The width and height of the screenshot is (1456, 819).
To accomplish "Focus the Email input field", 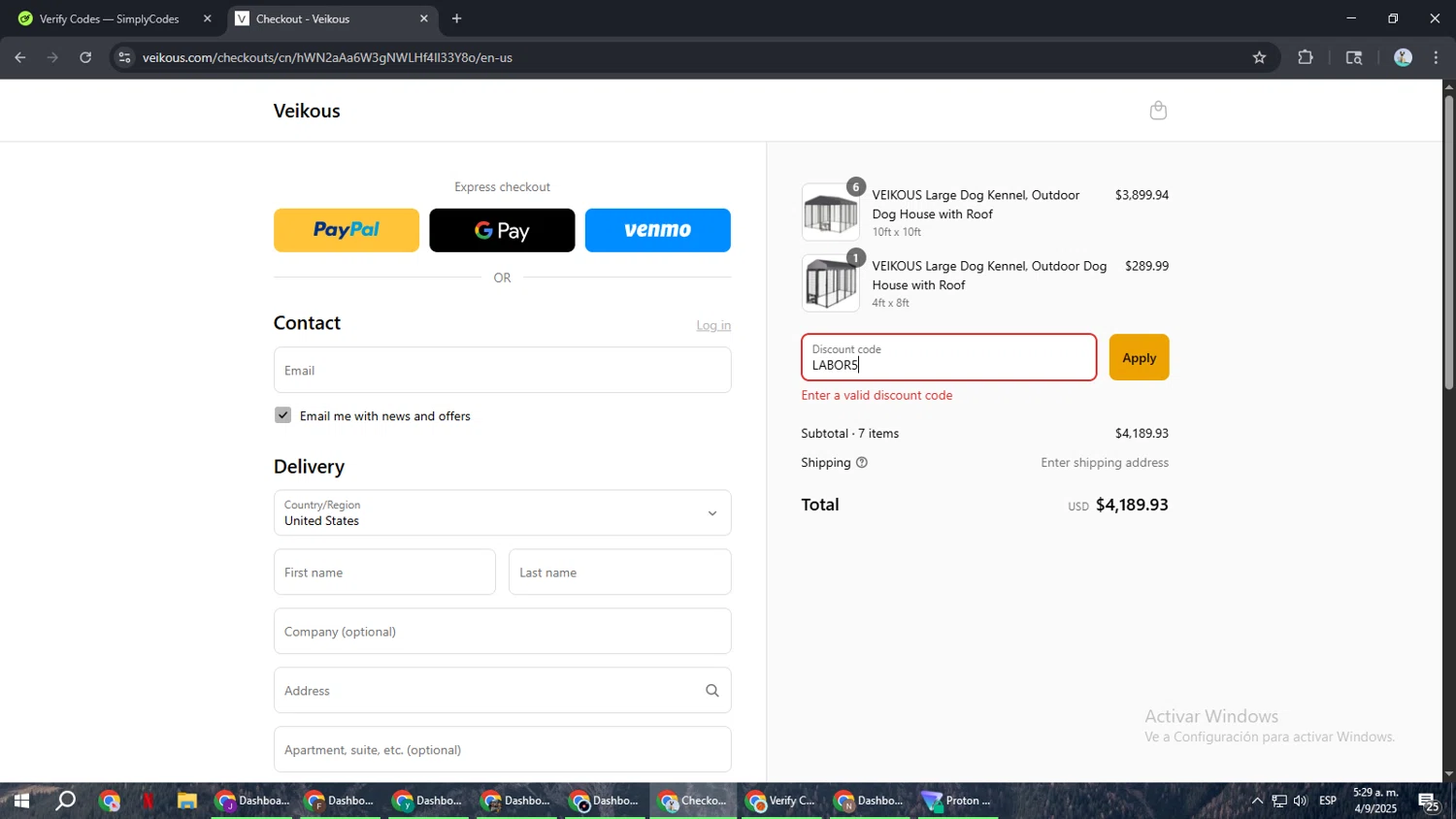I will [x=502, y=370].
